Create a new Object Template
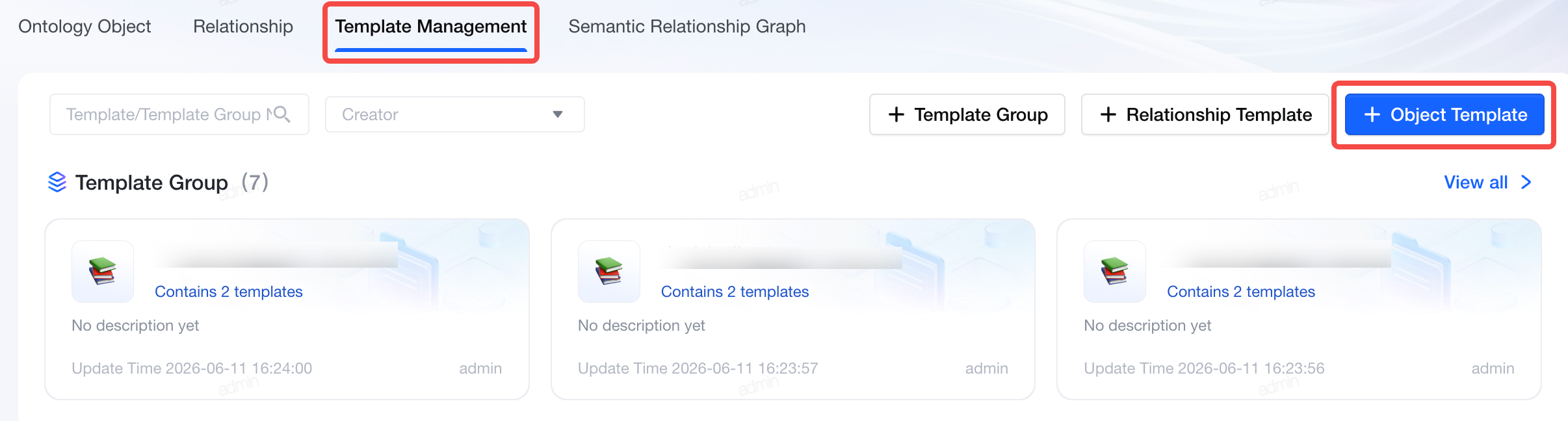 (x=1444, y=114)
